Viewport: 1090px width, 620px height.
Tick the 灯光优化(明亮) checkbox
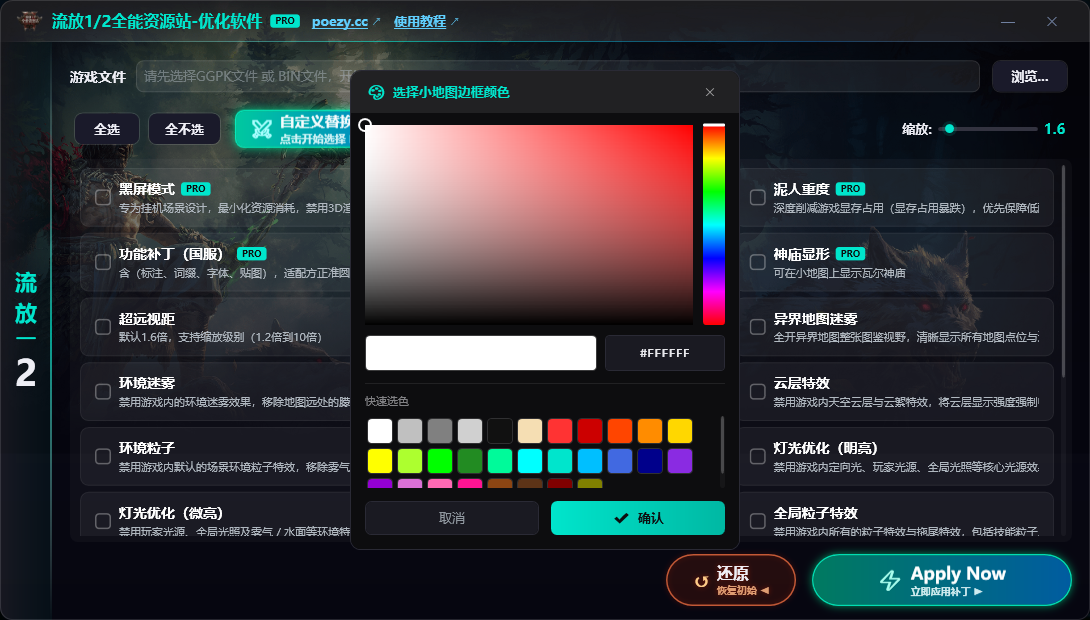click(x=758, y=456)
